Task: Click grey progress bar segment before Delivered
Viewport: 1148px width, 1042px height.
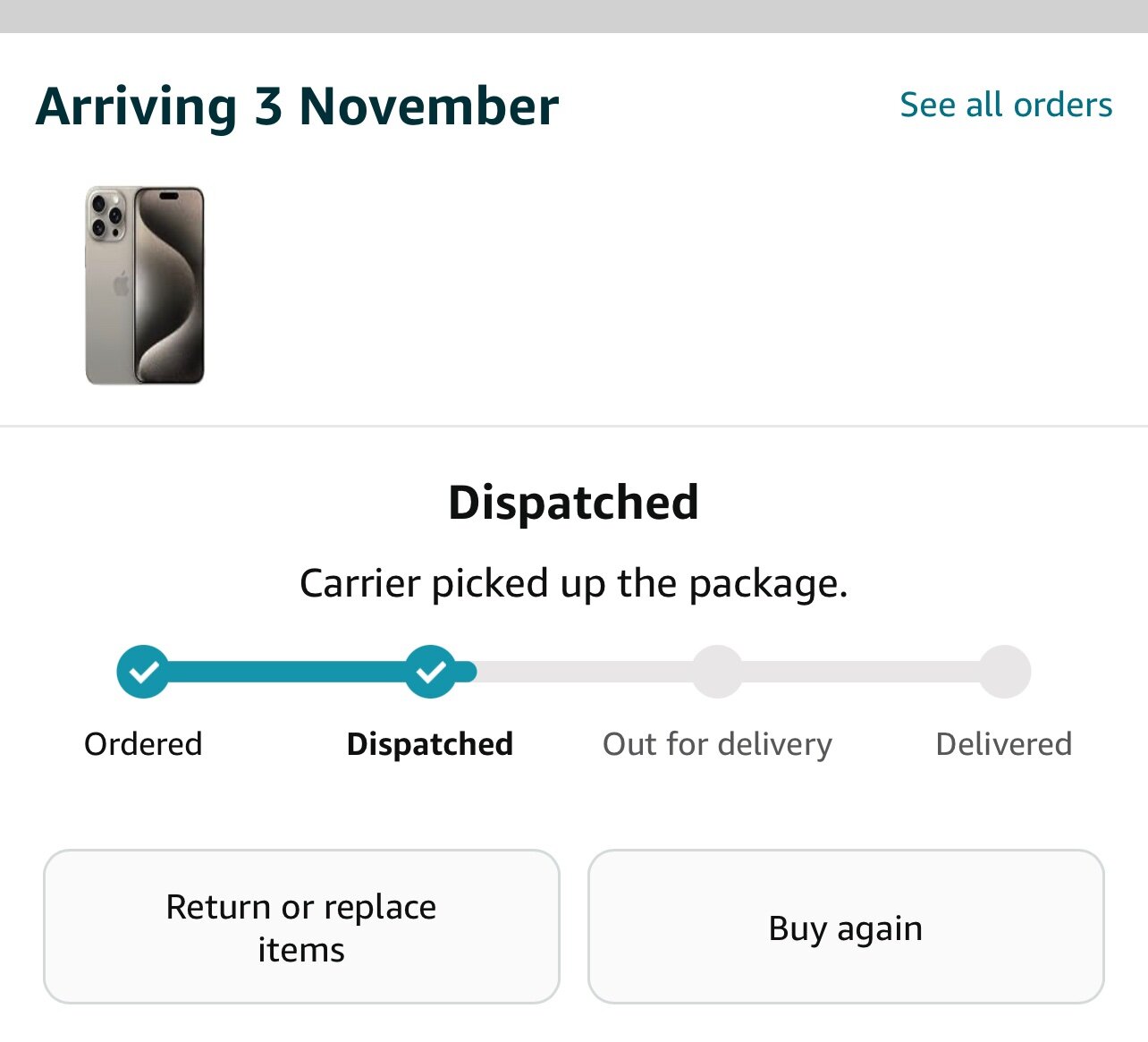Action: (x=861, y=672)
